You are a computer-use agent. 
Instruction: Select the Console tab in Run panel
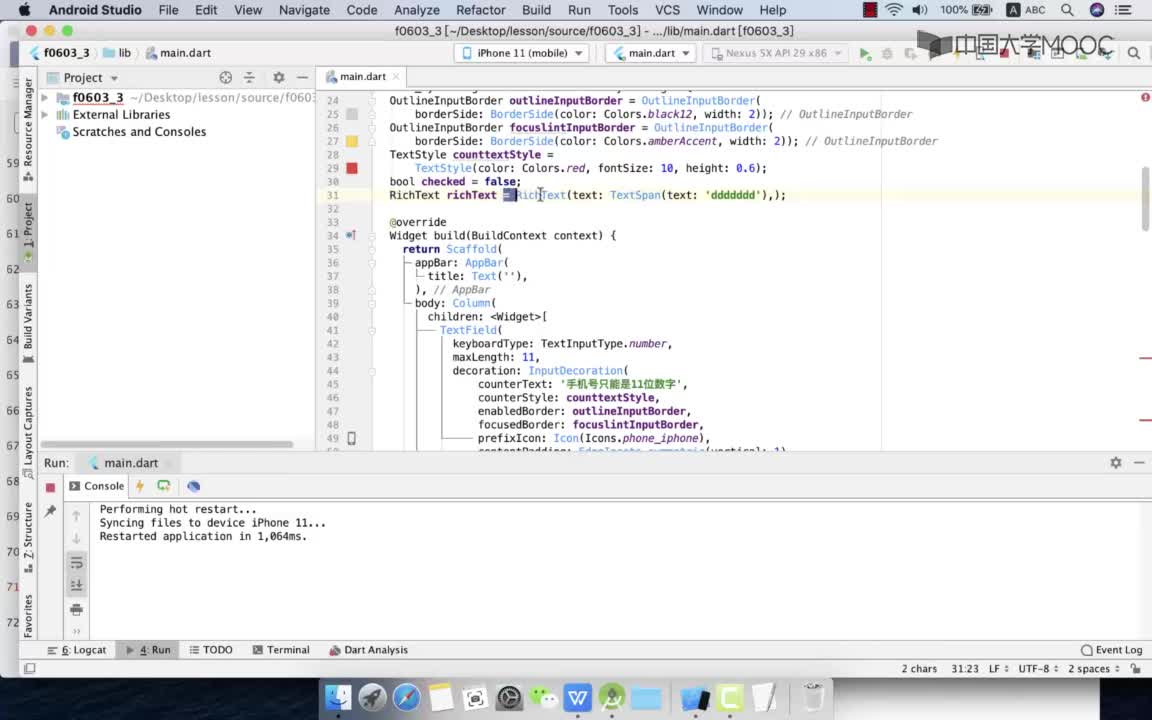tap(96, 486)
